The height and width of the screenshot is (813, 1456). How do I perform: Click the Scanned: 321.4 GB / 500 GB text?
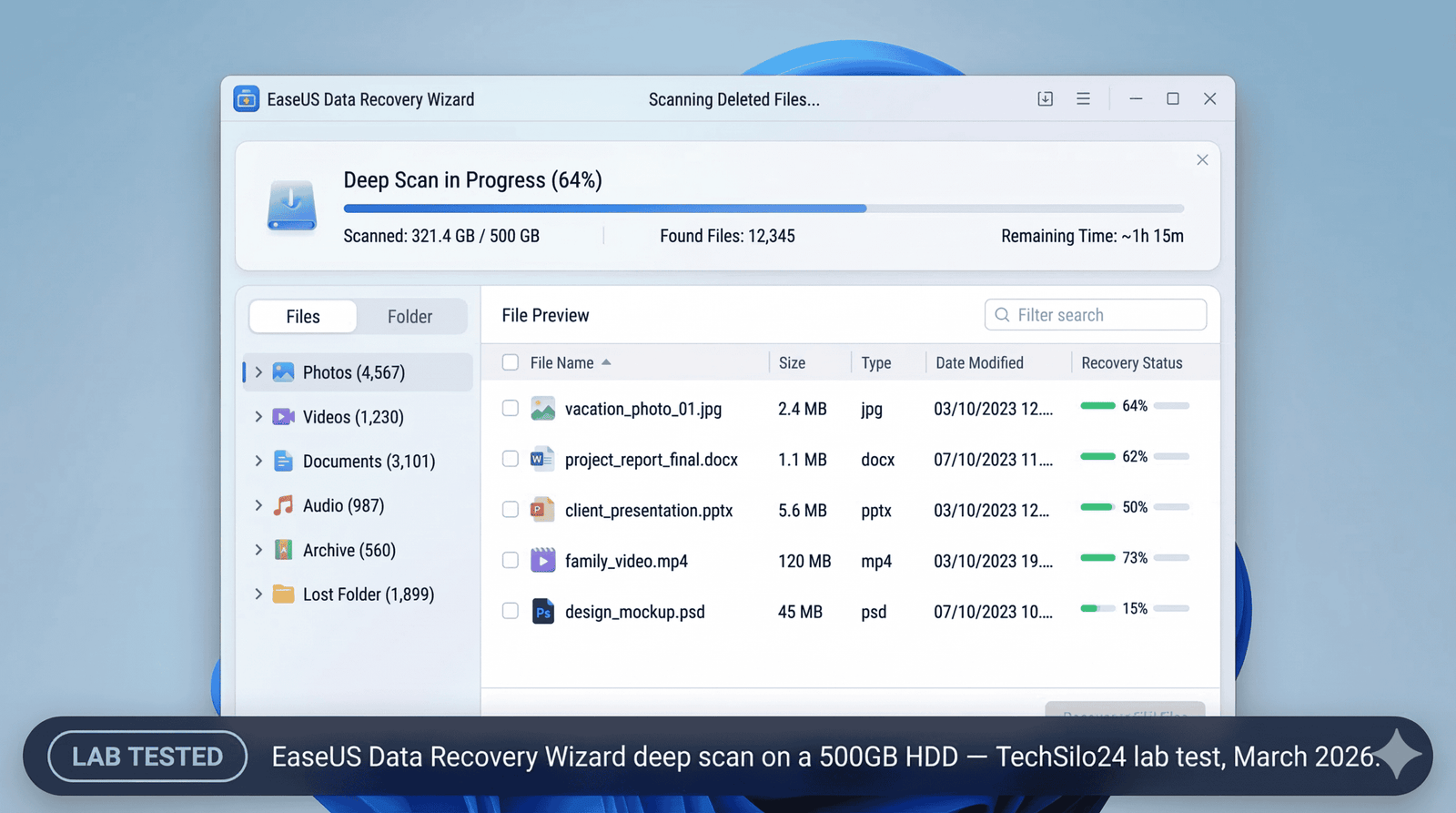(x=441, y=236)
